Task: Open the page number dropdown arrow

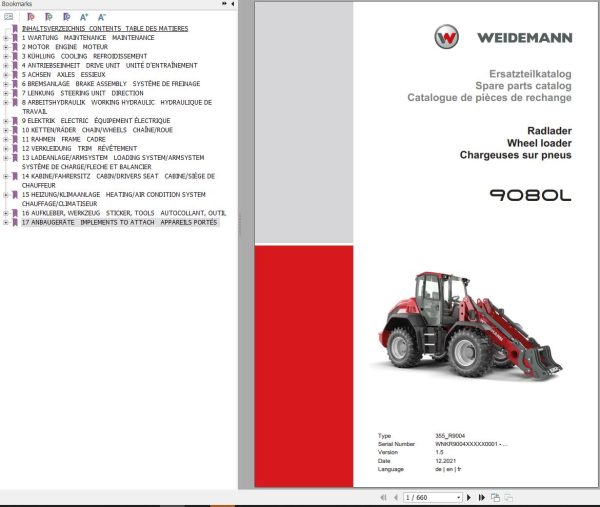Action: (458, 497)
